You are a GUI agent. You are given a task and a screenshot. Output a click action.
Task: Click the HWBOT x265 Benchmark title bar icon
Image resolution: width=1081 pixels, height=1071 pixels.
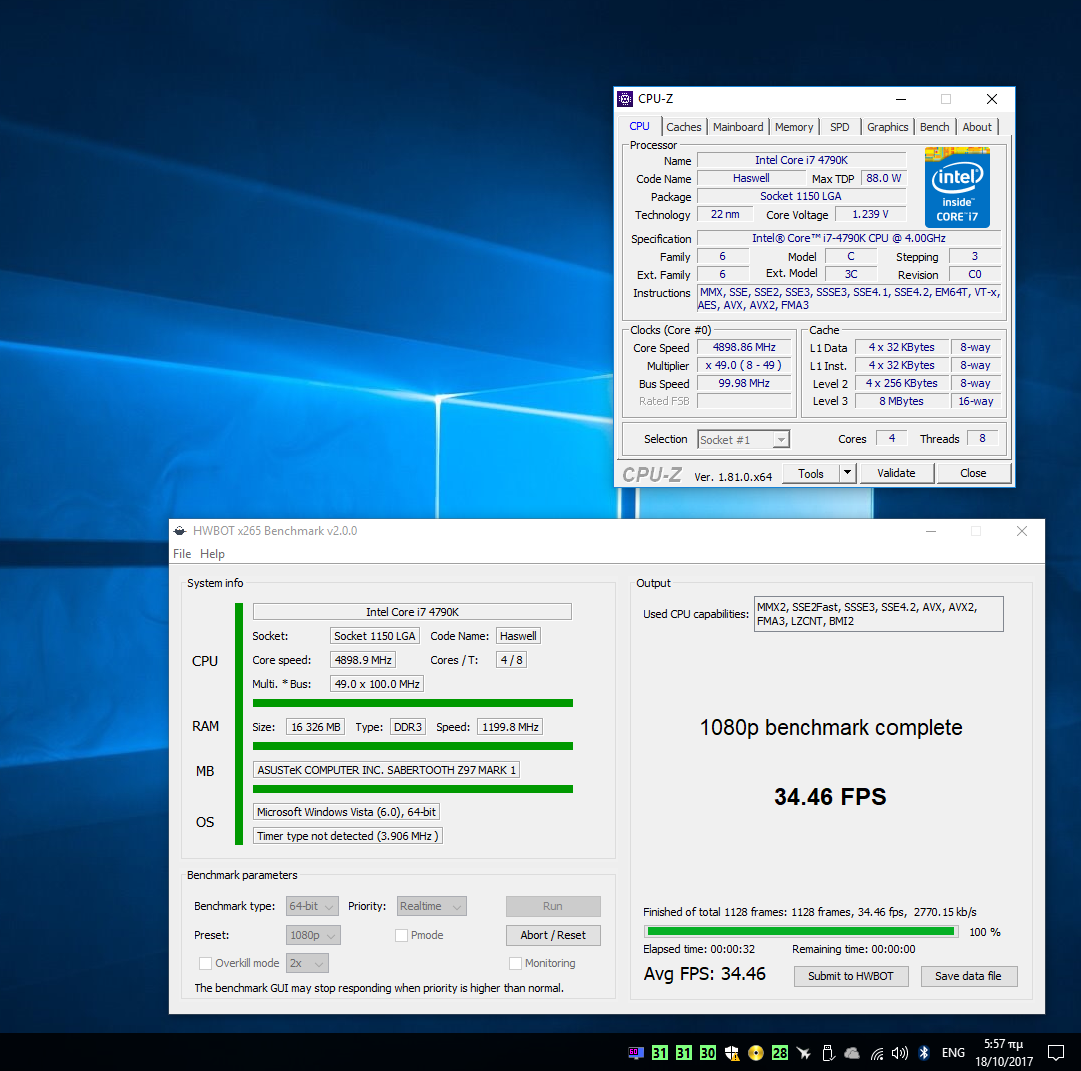180,531
